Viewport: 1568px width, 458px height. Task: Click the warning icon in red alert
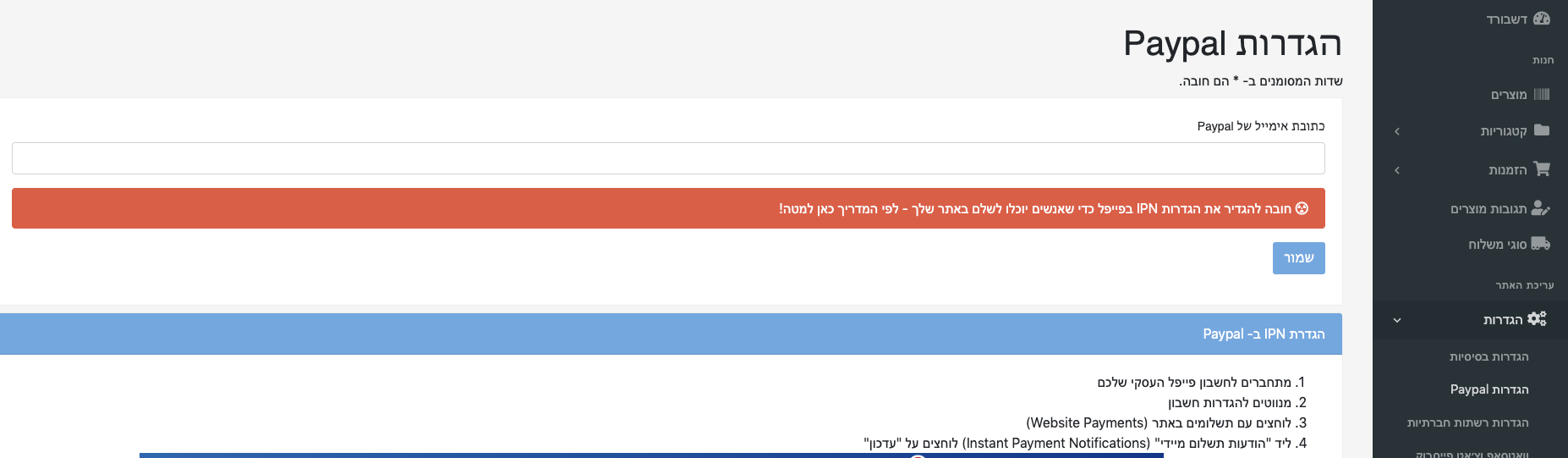[x=1302, y=208]
